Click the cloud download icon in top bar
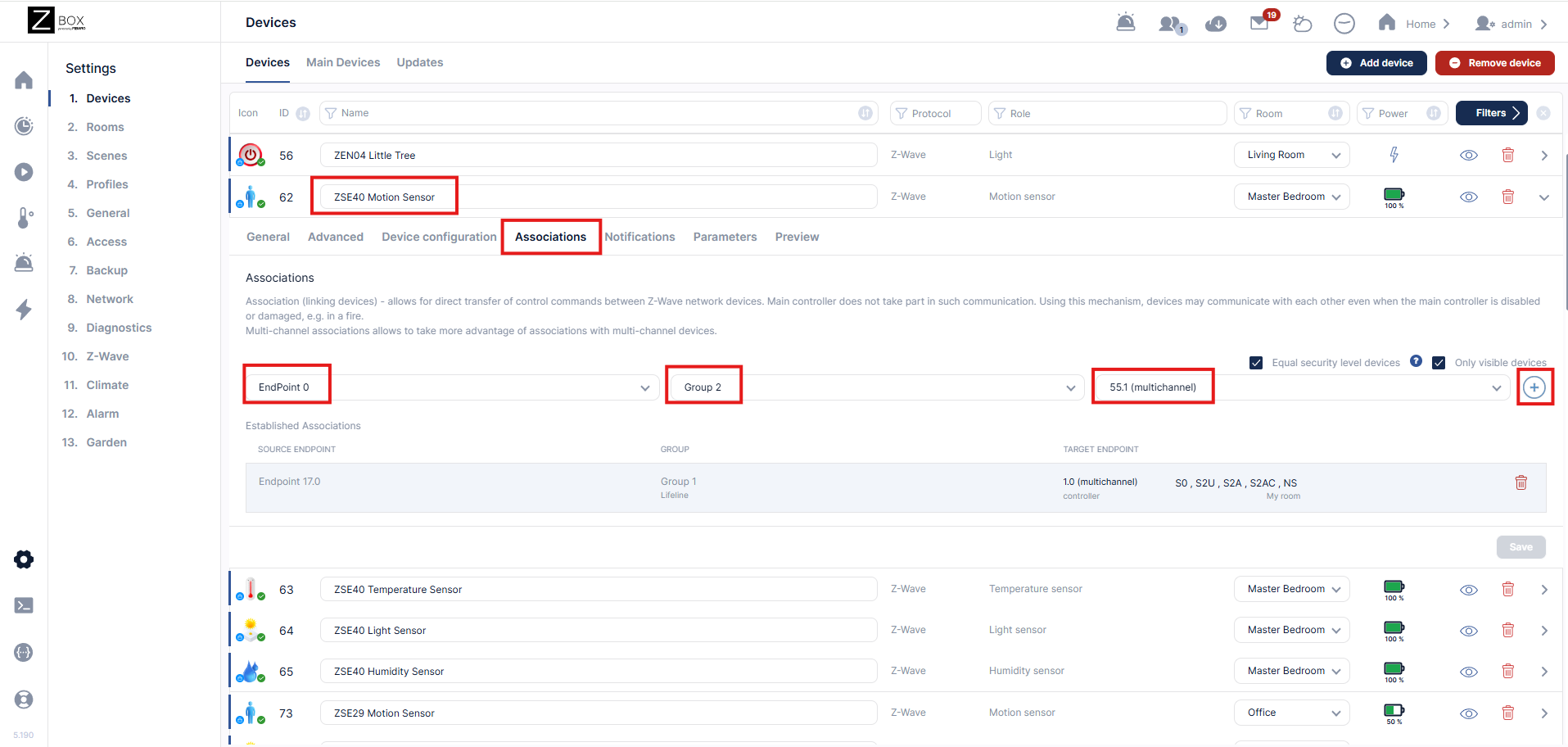This screenshot has width=1568, height=747. point(1216,24)
